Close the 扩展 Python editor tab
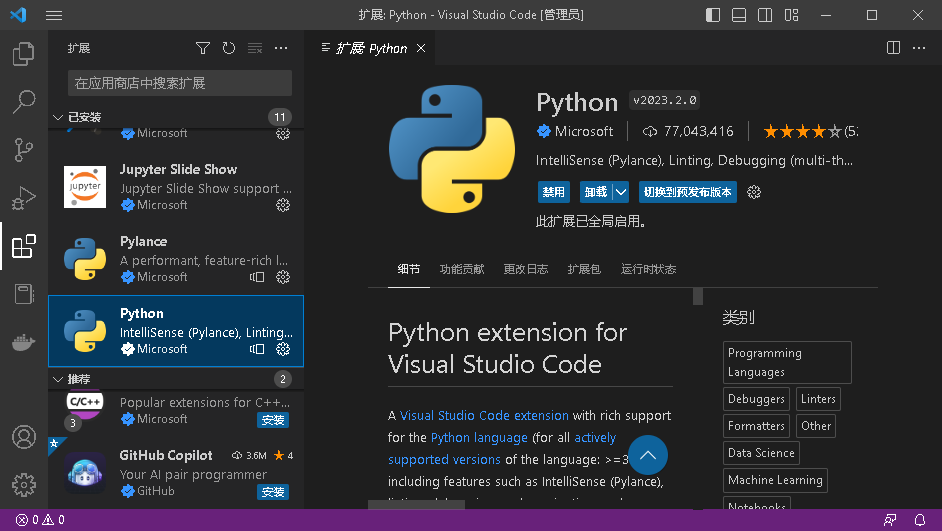The image size is (942, 531). [421, 48]
